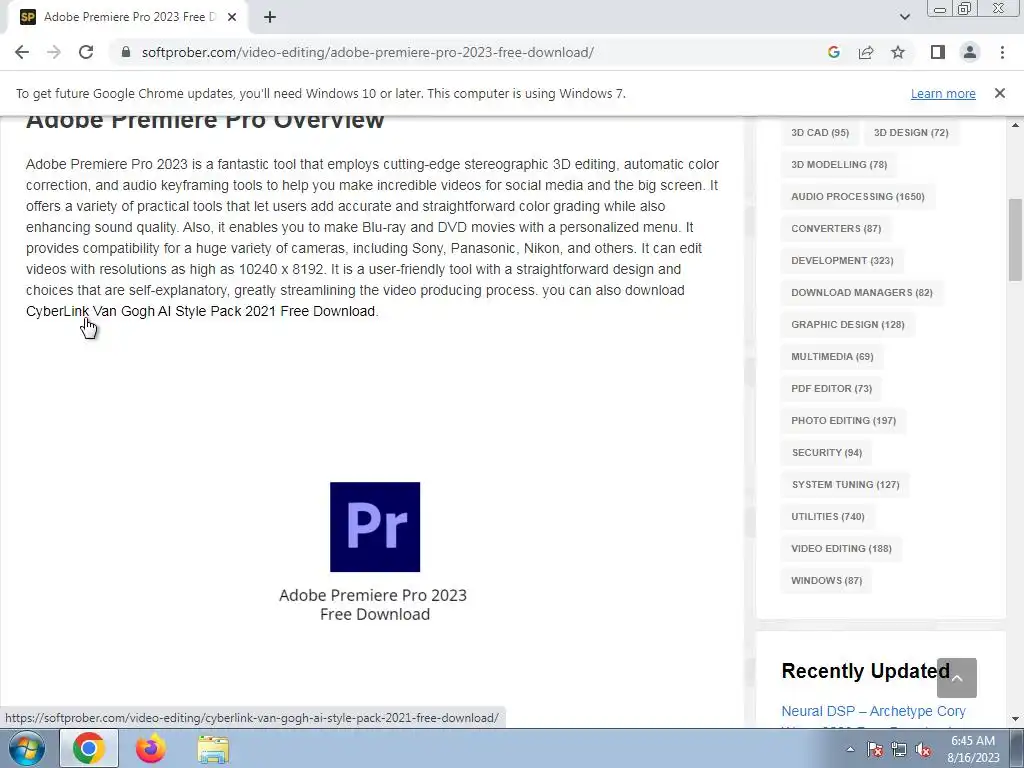1024x768 pixels.
Task: Select the Adobe Premiere Pro 2023 tab
Action: coord(129,17)
